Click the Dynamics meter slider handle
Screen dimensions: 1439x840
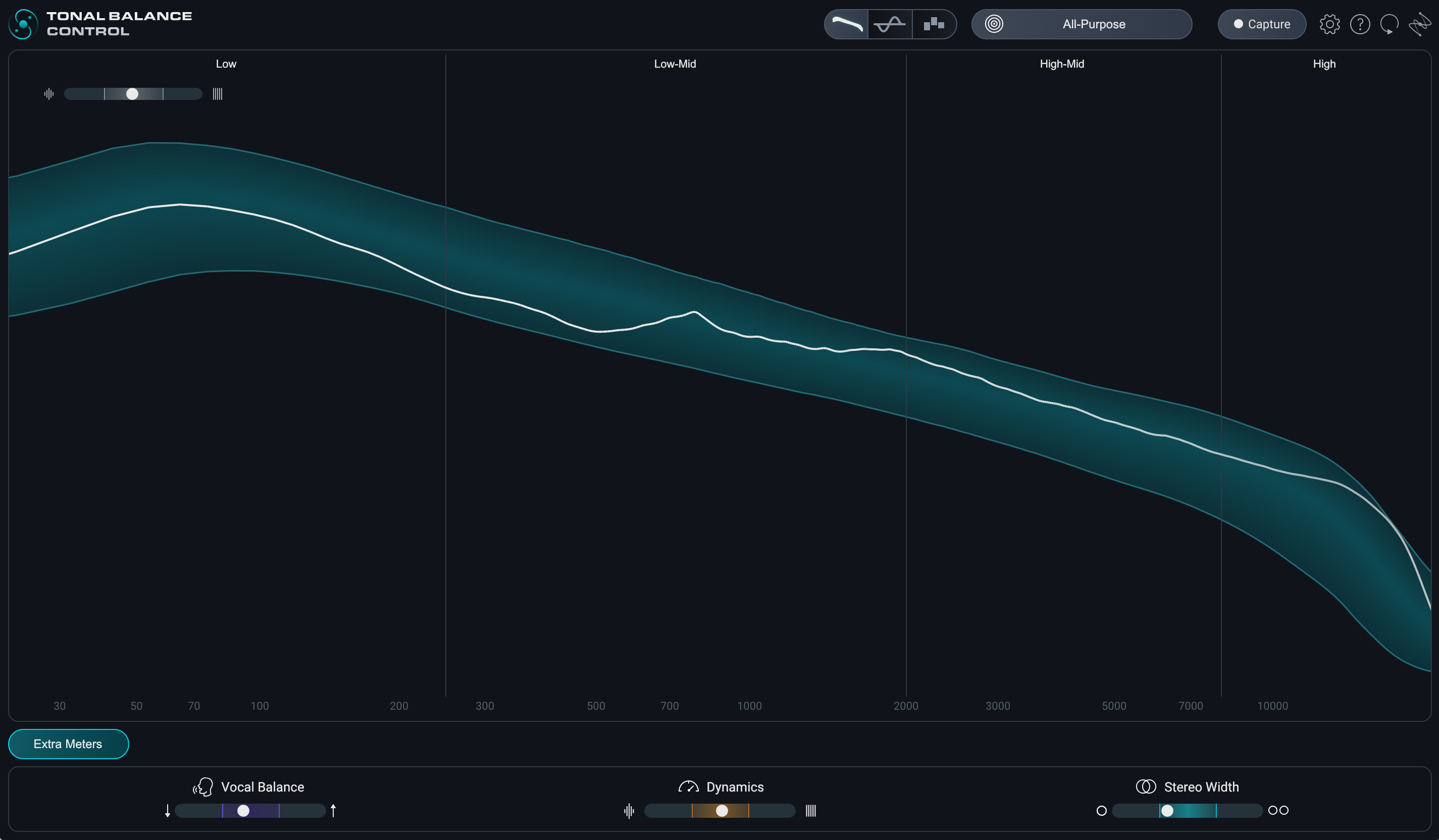click(x=722, y=811)
